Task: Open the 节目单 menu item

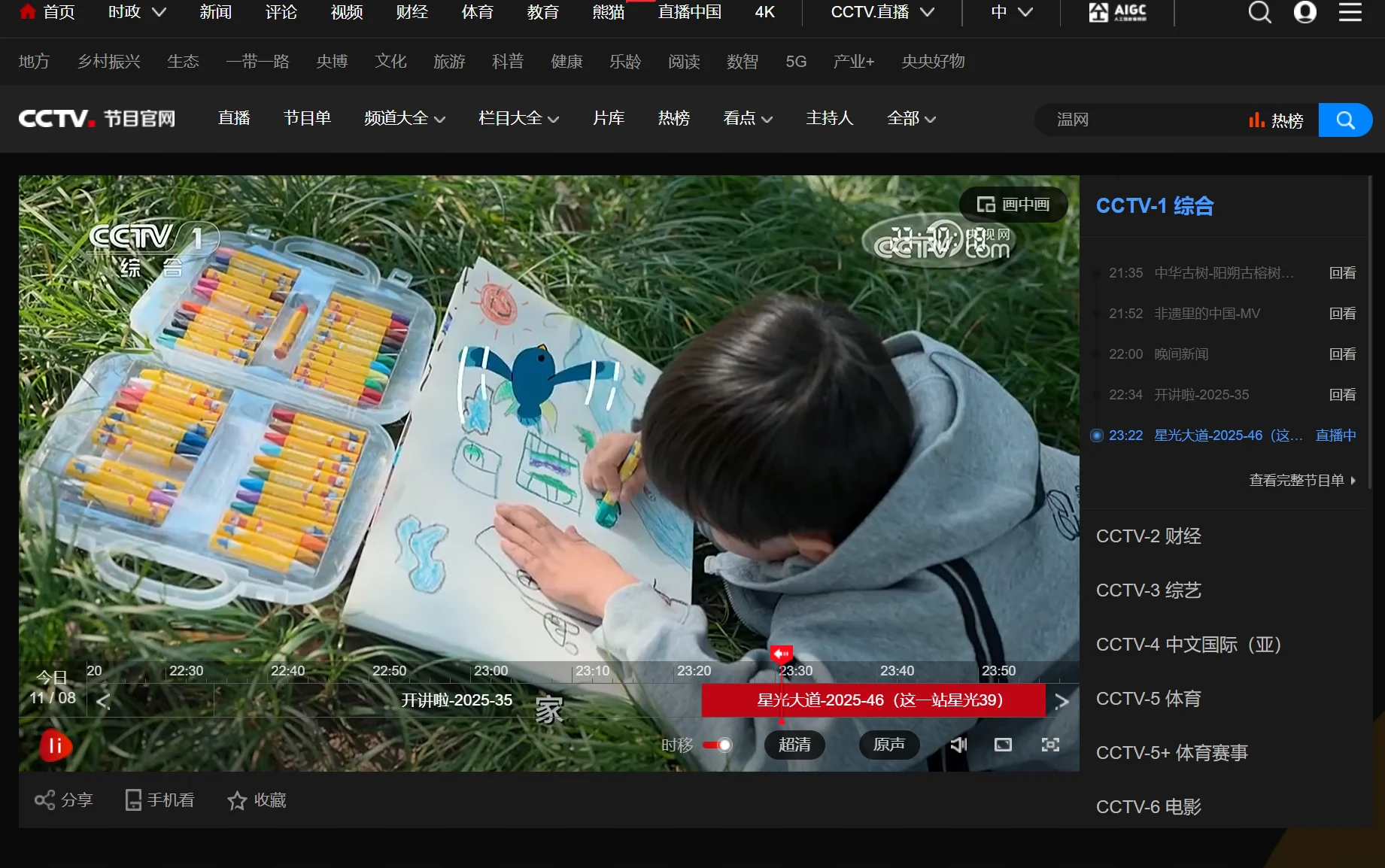Action: coord(307,119)
